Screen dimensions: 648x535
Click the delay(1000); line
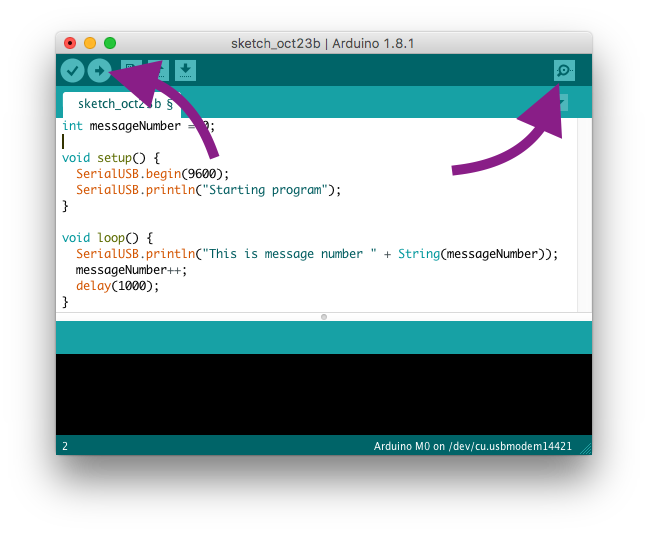pos(117,286)
